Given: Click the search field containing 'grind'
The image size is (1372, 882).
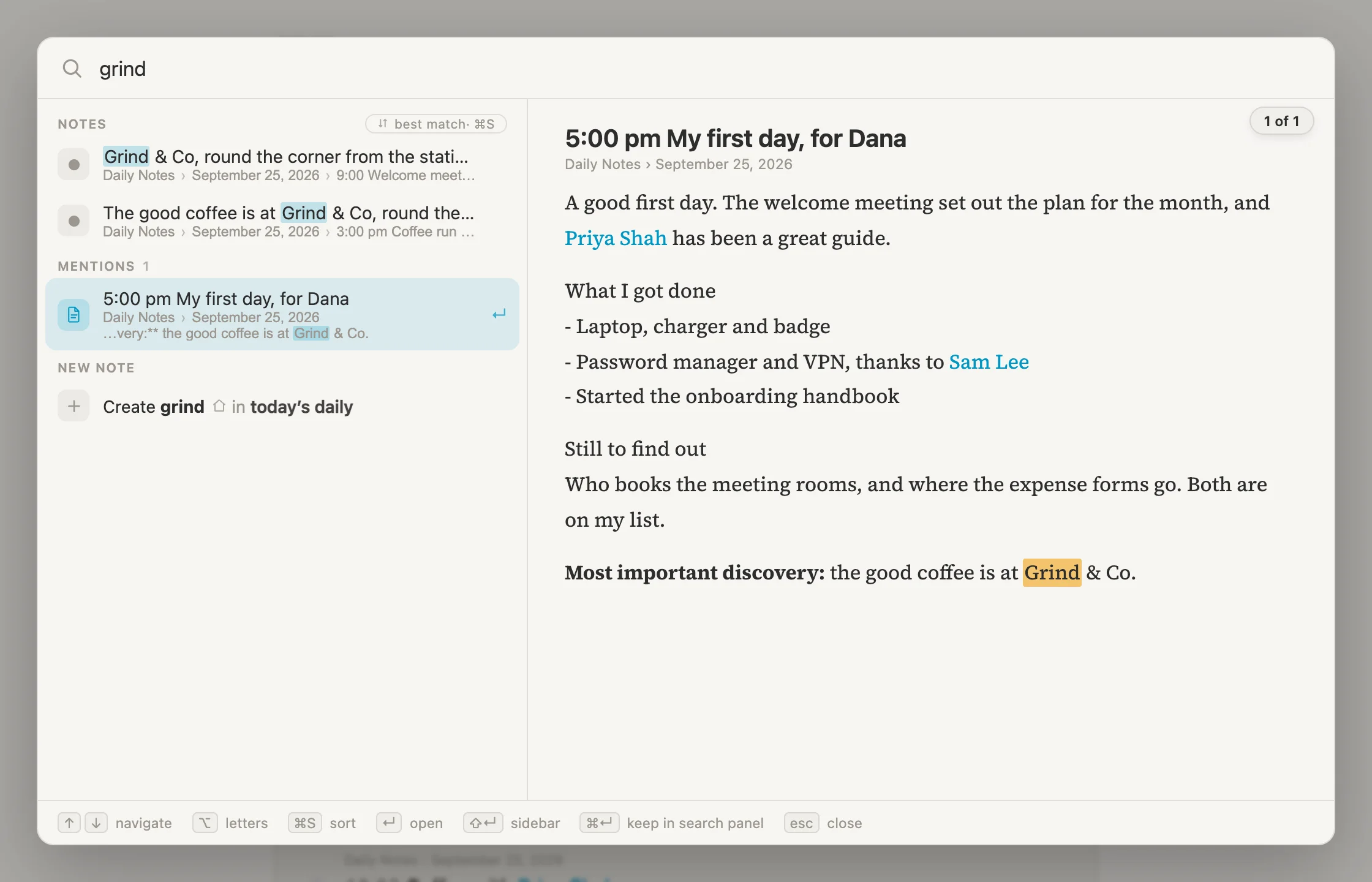Looking at the screenshot, I should (686, 69).
